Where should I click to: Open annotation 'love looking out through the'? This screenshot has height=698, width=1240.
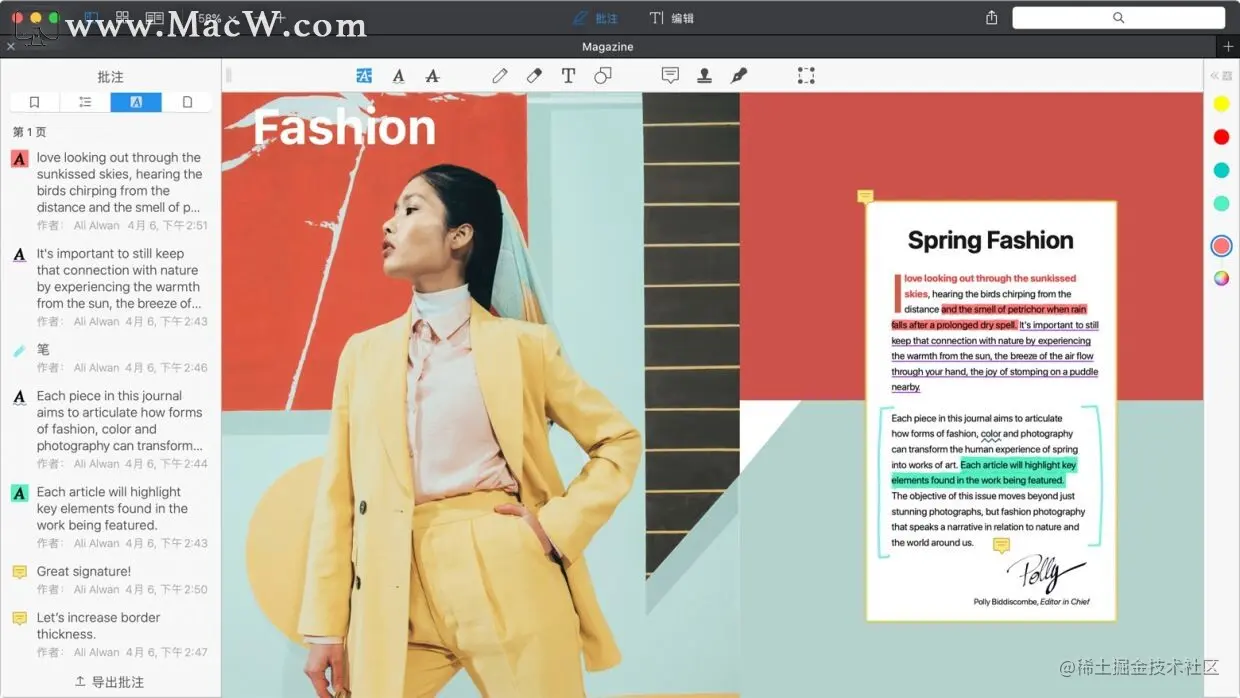coord(110,190)
